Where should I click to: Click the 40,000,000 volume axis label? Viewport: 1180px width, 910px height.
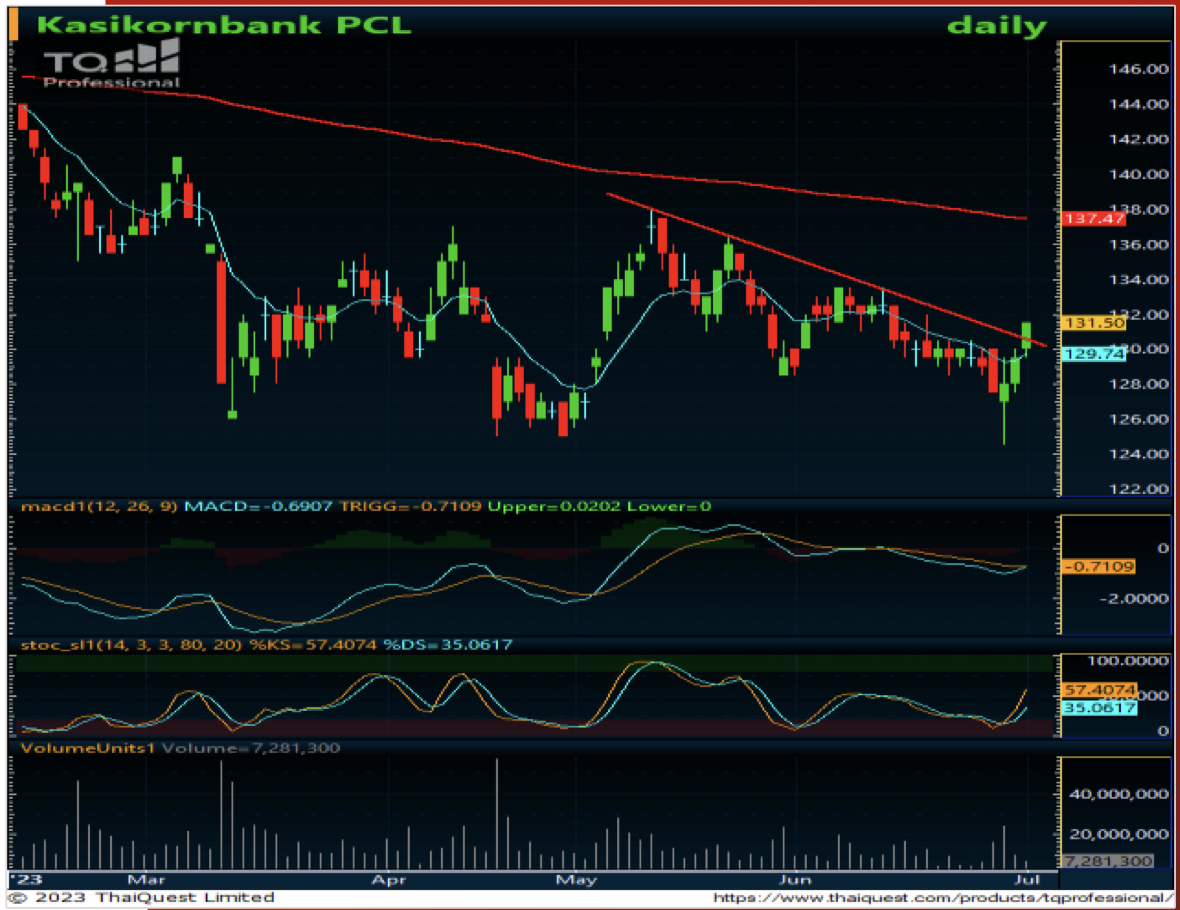(x=1118, y=794)
